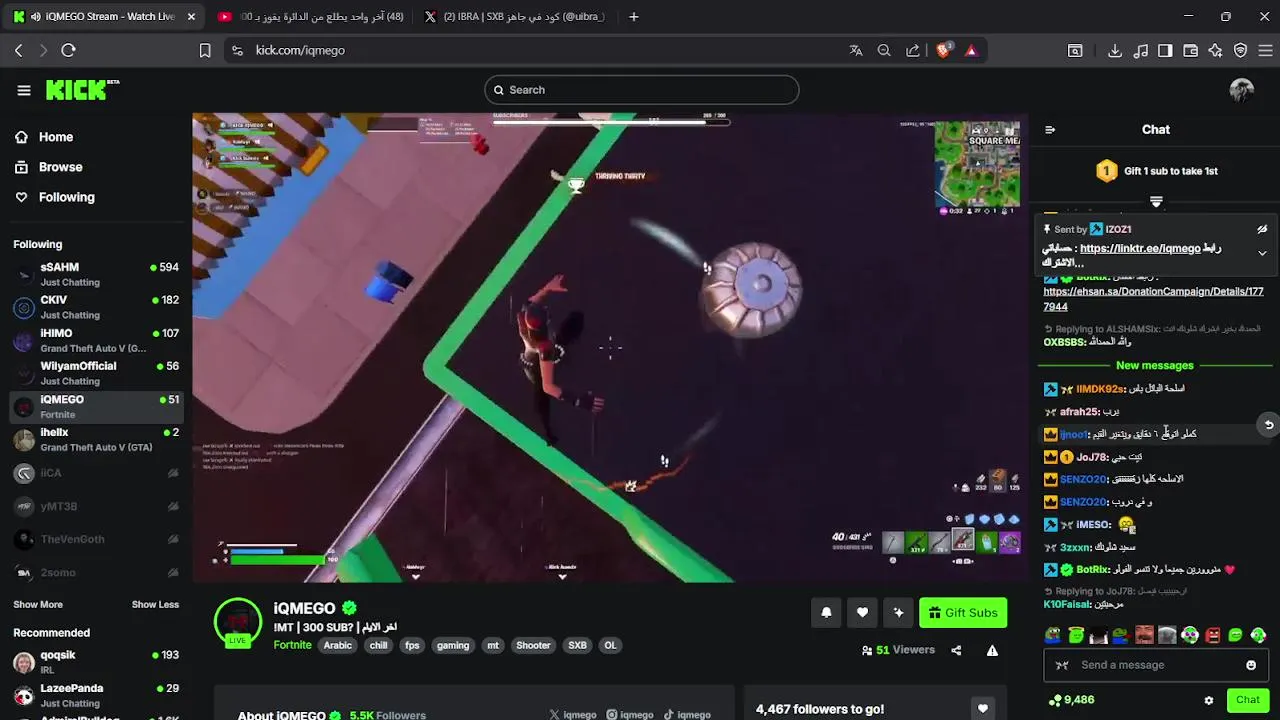Click Show Less in Following list
Image resolution: width=1280 pixels, height=720 pixels.
(155, 604)
